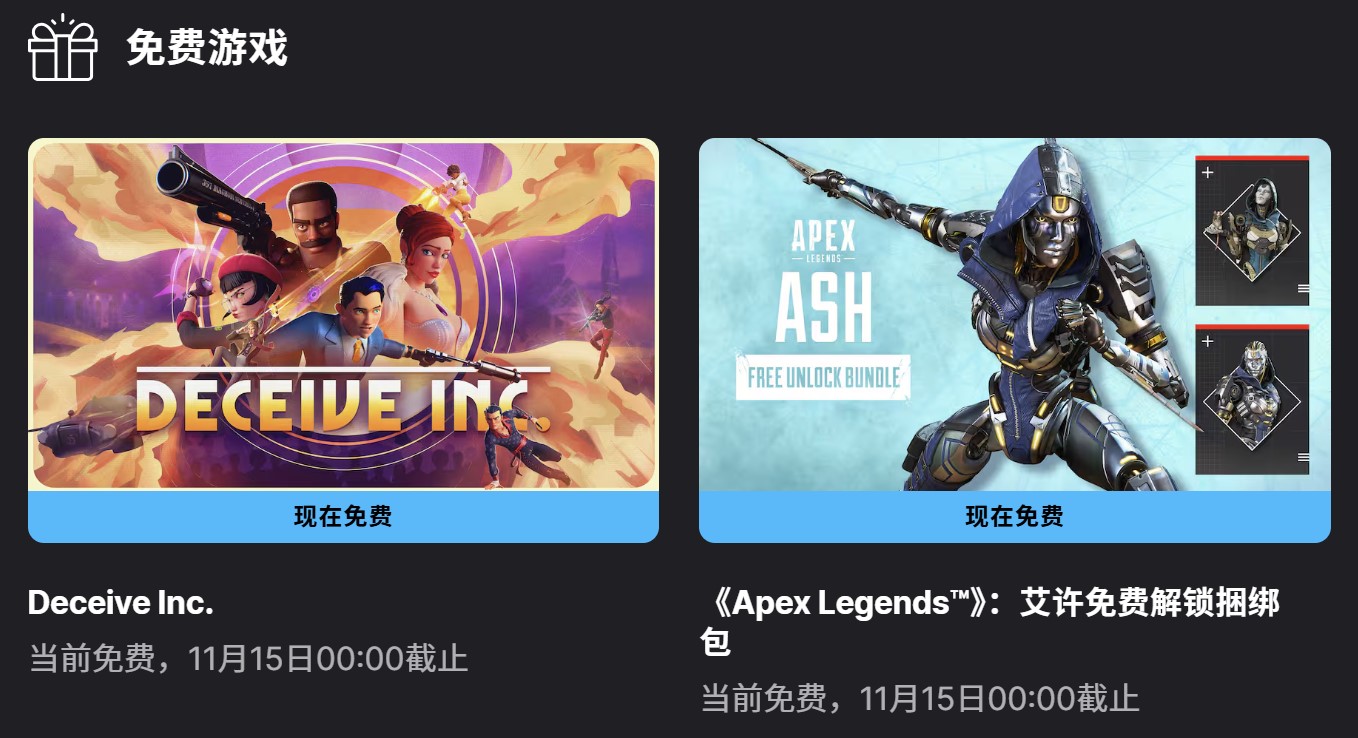Open the Deceive Inc. title link

[121, 602]
